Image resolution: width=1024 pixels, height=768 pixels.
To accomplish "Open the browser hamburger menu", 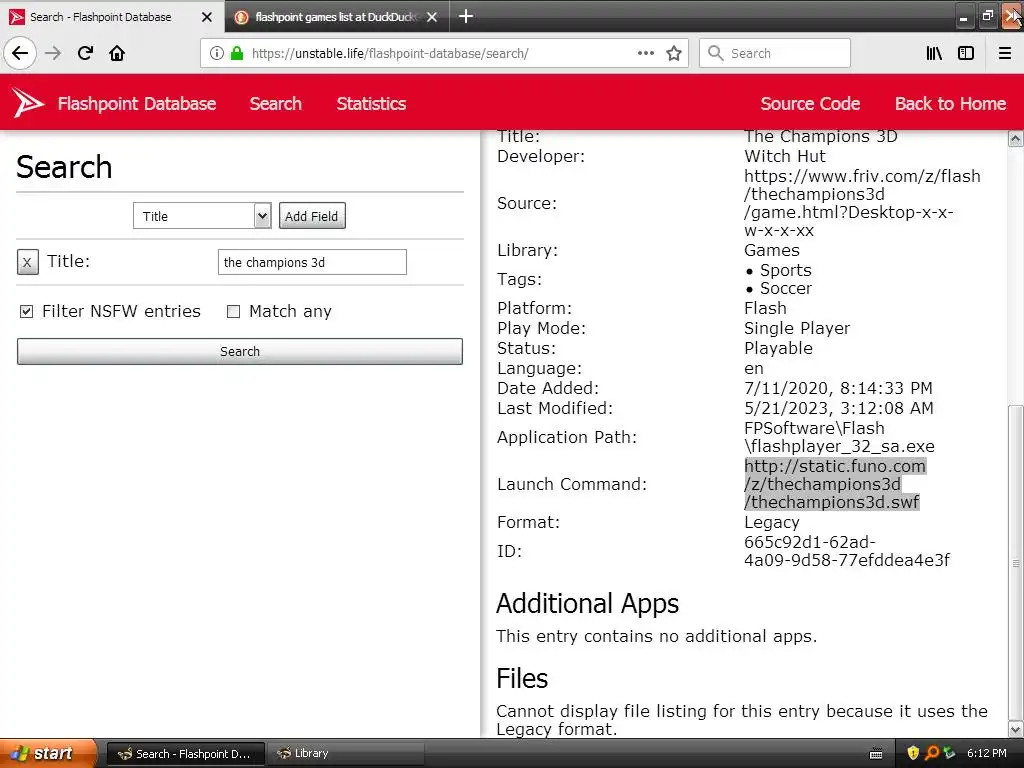I will coord(1005,53).
